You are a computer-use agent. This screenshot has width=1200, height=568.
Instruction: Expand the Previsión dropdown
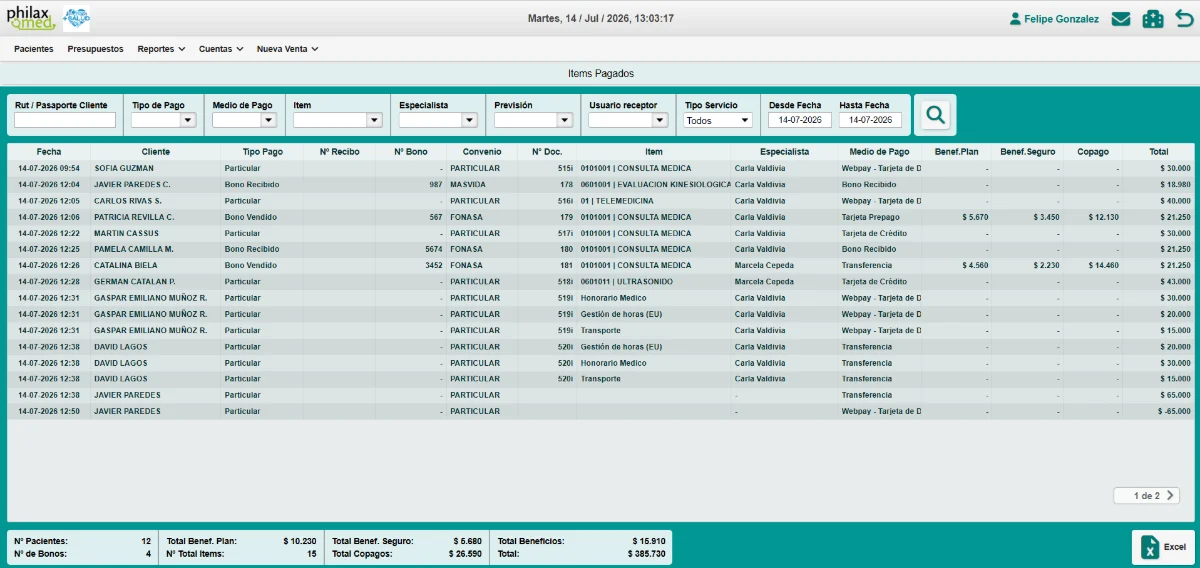point(533,120)
